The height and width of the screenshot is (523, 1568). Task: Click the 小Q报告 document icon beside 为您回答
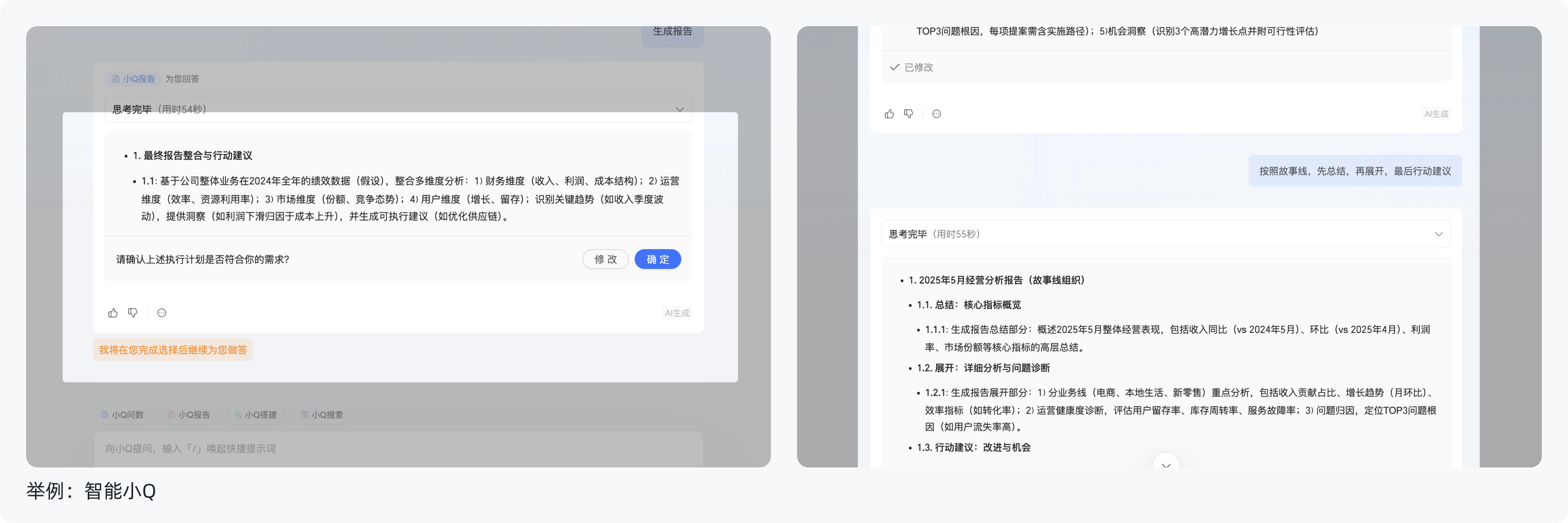[x=116, y=78]
